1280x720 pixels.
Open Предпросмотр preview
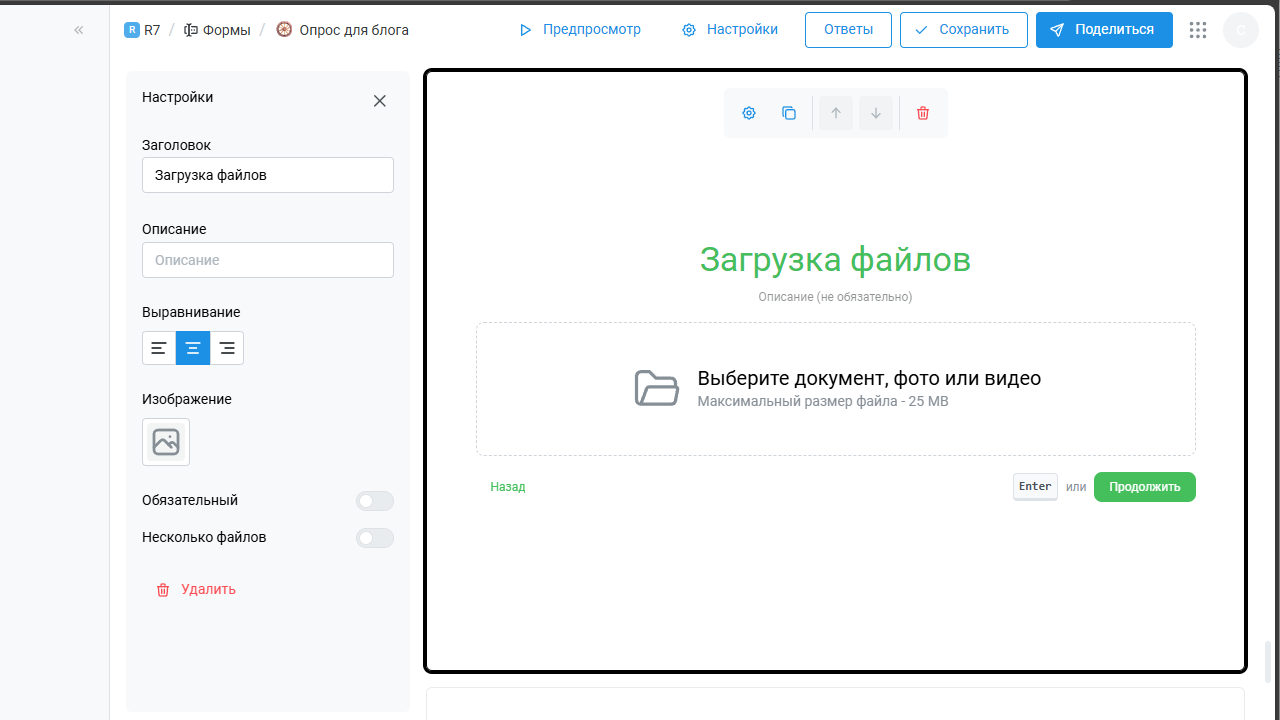pyautogui.click(x=580, y=30)
